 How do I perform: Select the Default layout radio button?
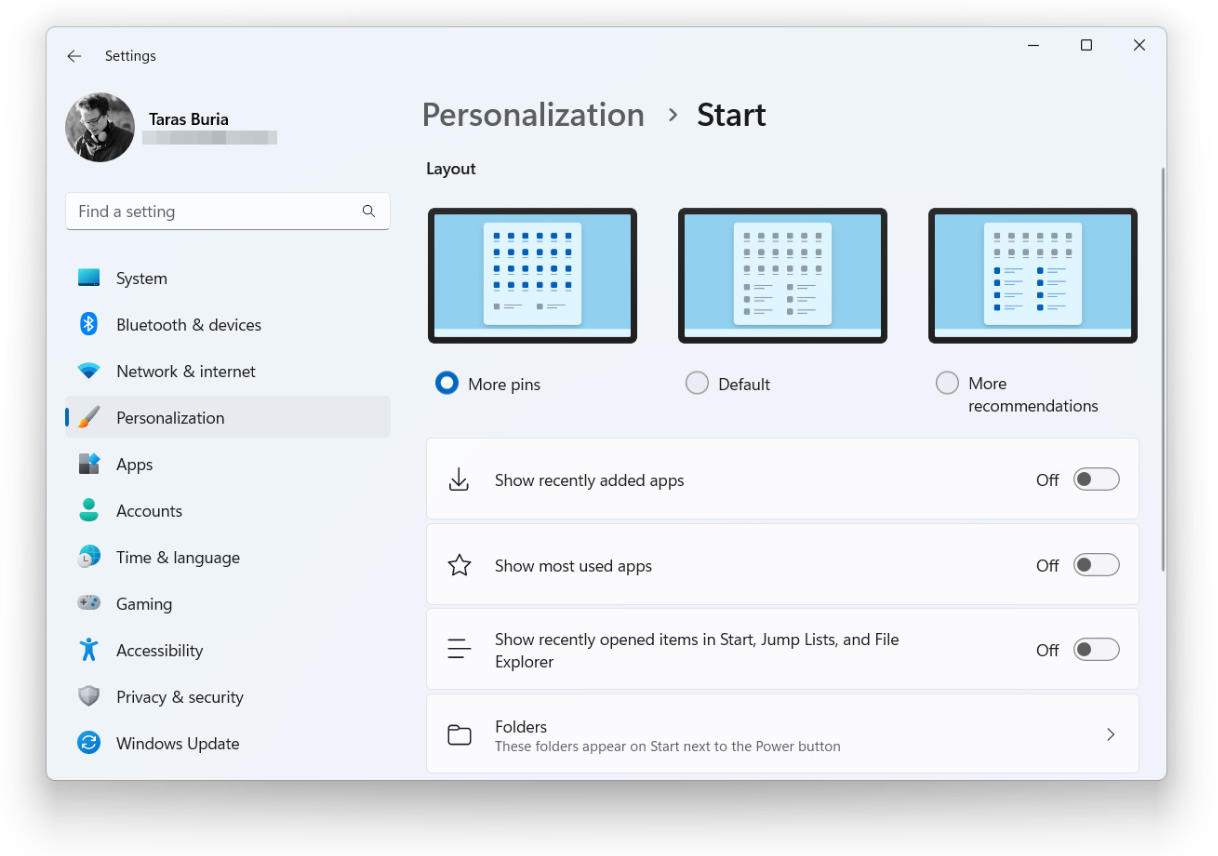(x=697, y=384)
